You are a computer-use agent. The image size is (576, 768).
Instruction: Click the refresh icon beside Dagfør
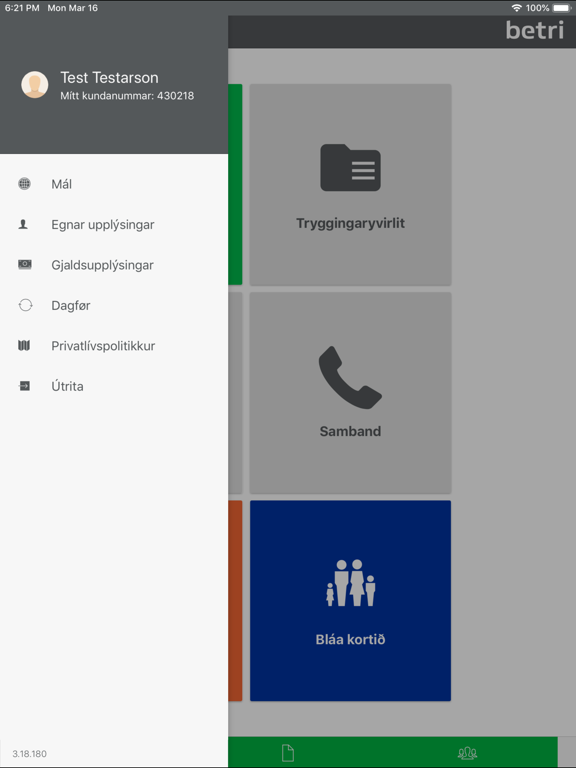(25, 305)
